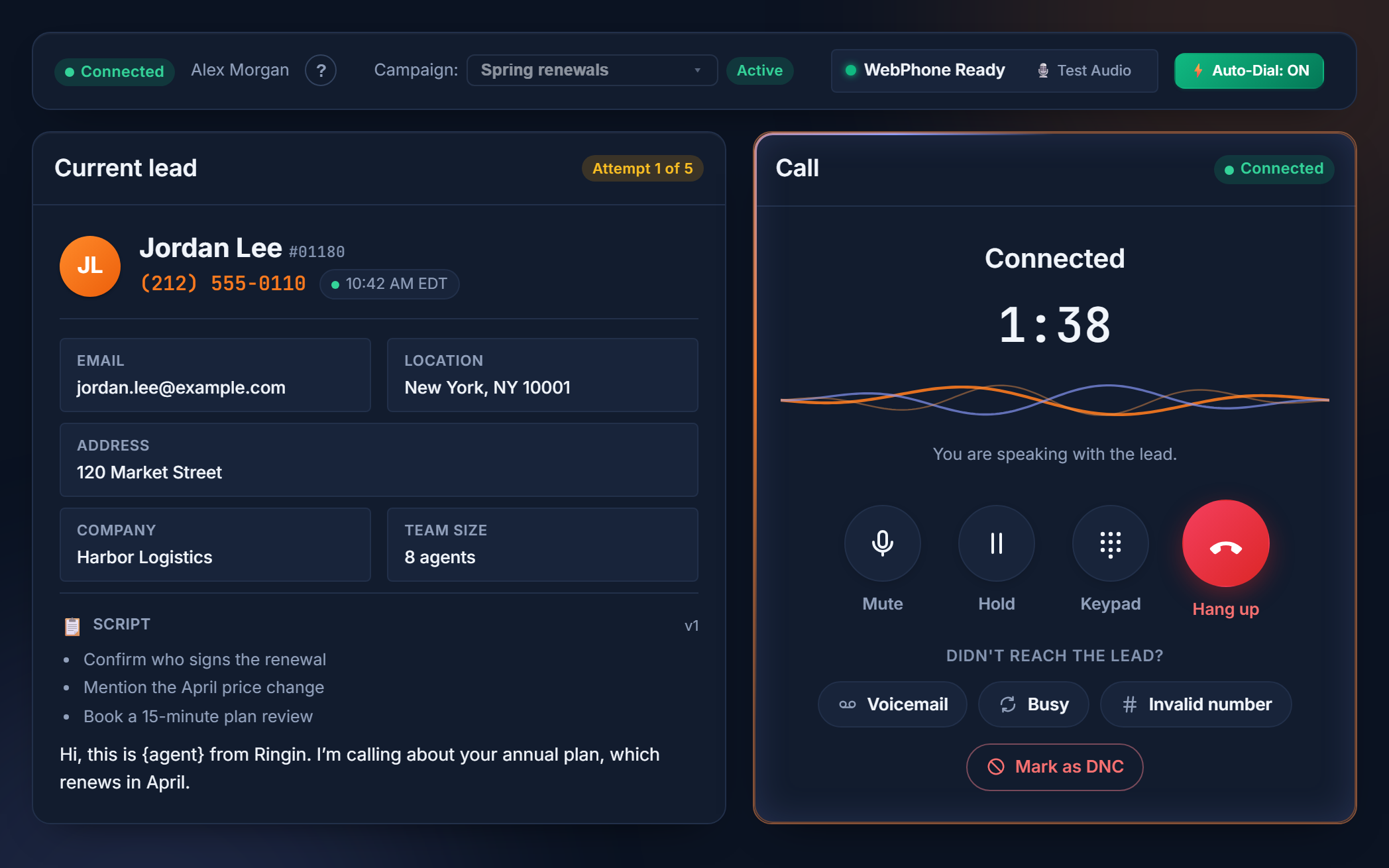Mark call outcome as Voicemail
This screenshot has height=868, width=1389.
coord(893,704)
